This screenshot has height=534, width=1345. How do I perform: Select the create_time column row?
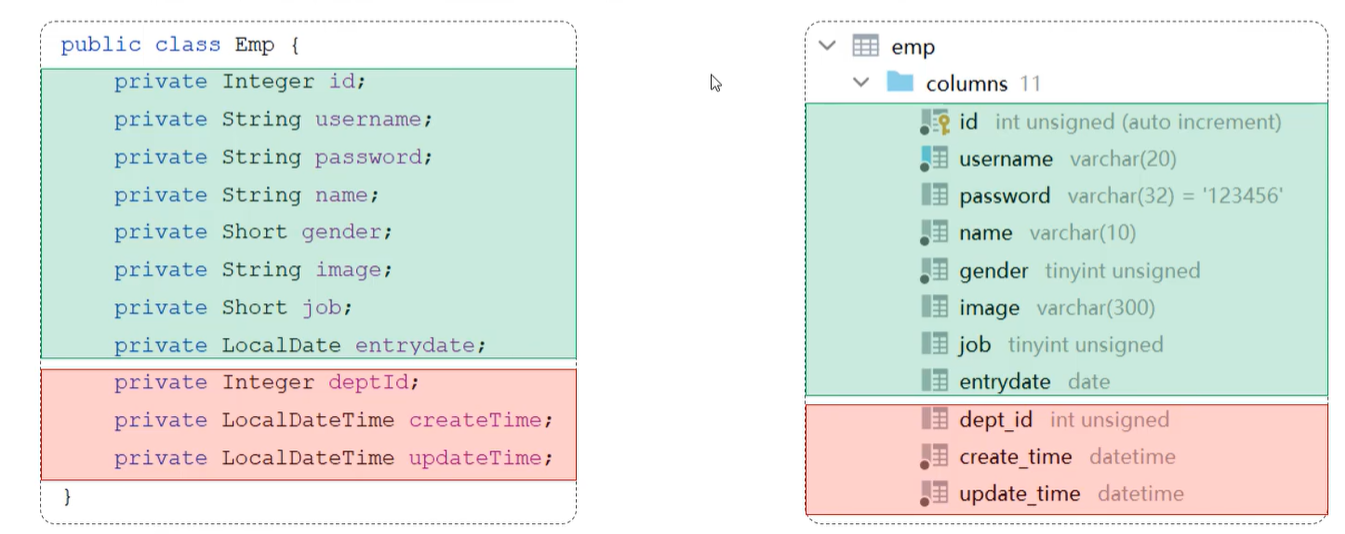pyautogui.click(x=1015, y=457)
